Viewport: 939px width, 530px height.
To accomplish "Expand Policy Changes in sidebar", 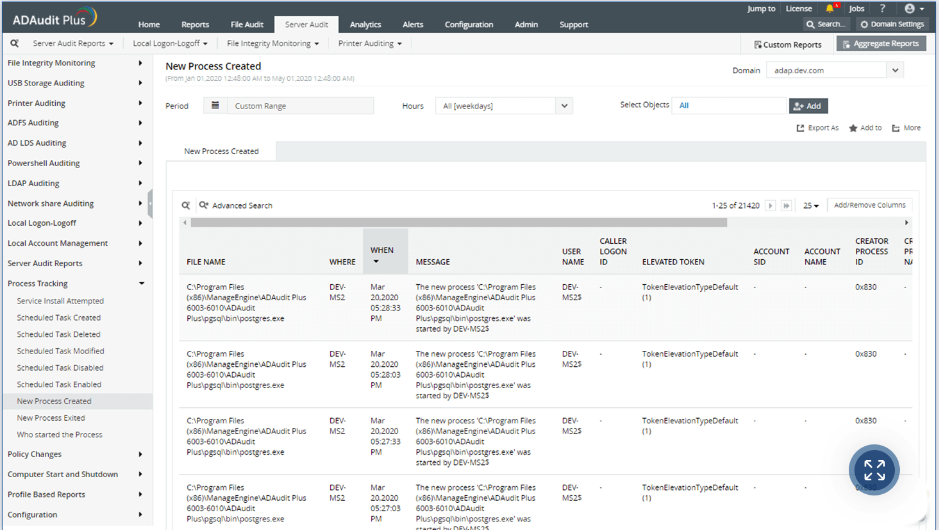I will pyautogui.click(x=75, y=454).
